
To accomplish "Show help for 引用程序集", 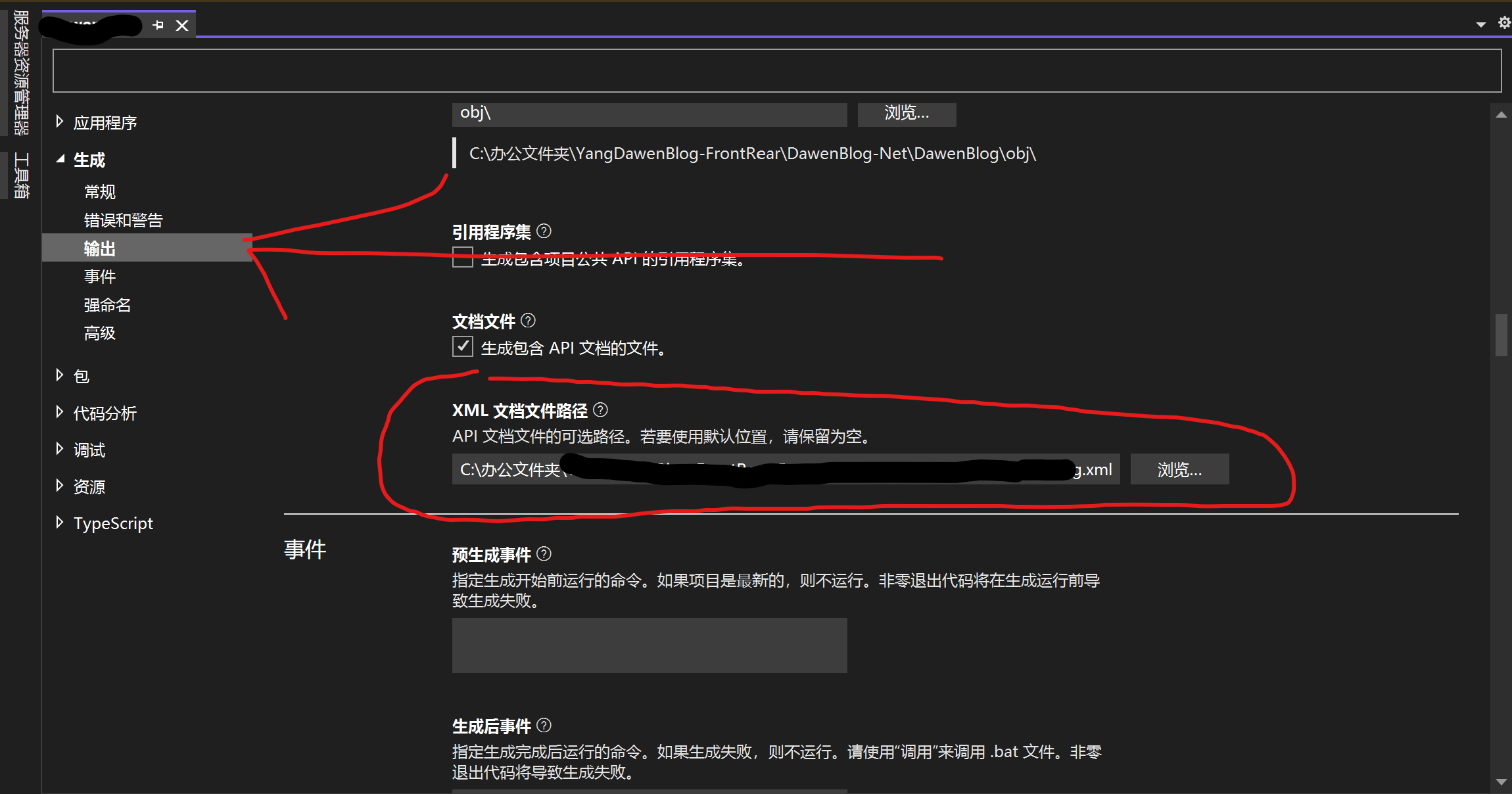I will [x=544, y=231].
